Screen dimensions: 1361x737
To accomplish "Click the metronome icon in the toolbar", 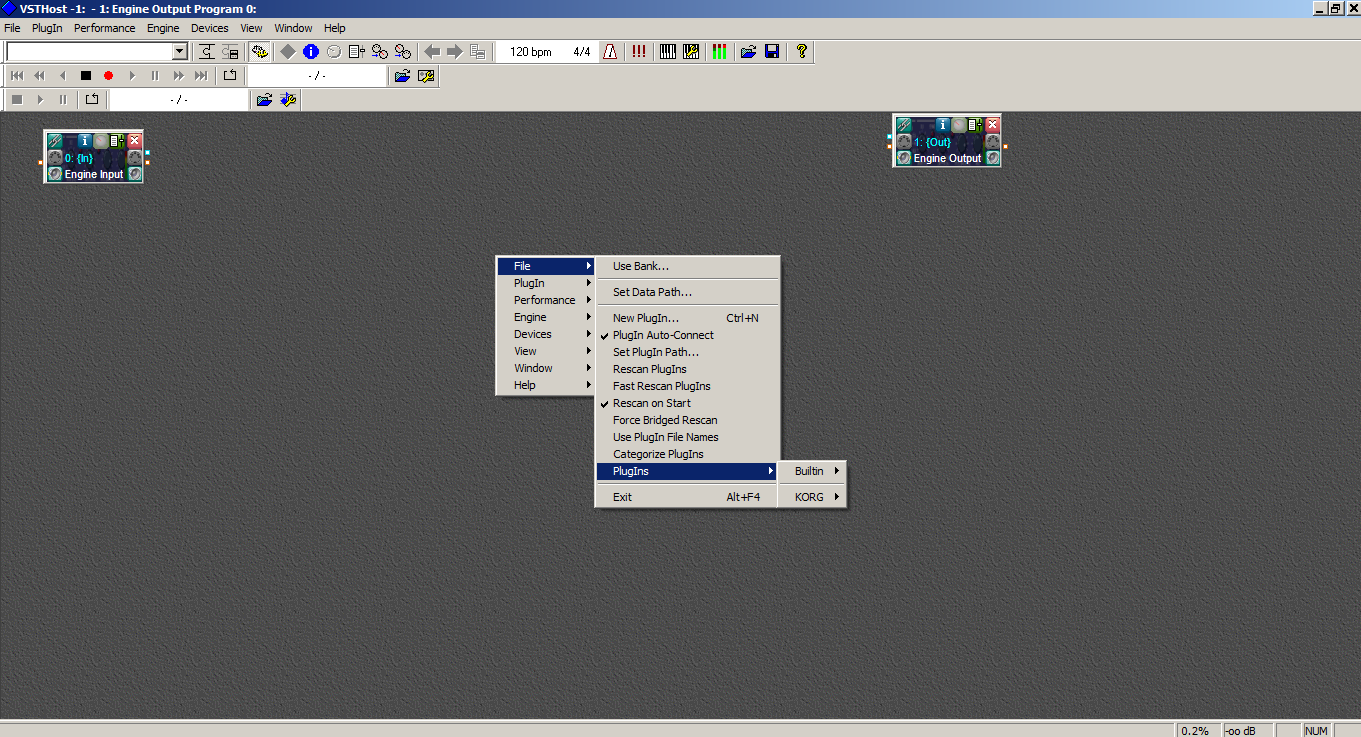I will 610,52.
